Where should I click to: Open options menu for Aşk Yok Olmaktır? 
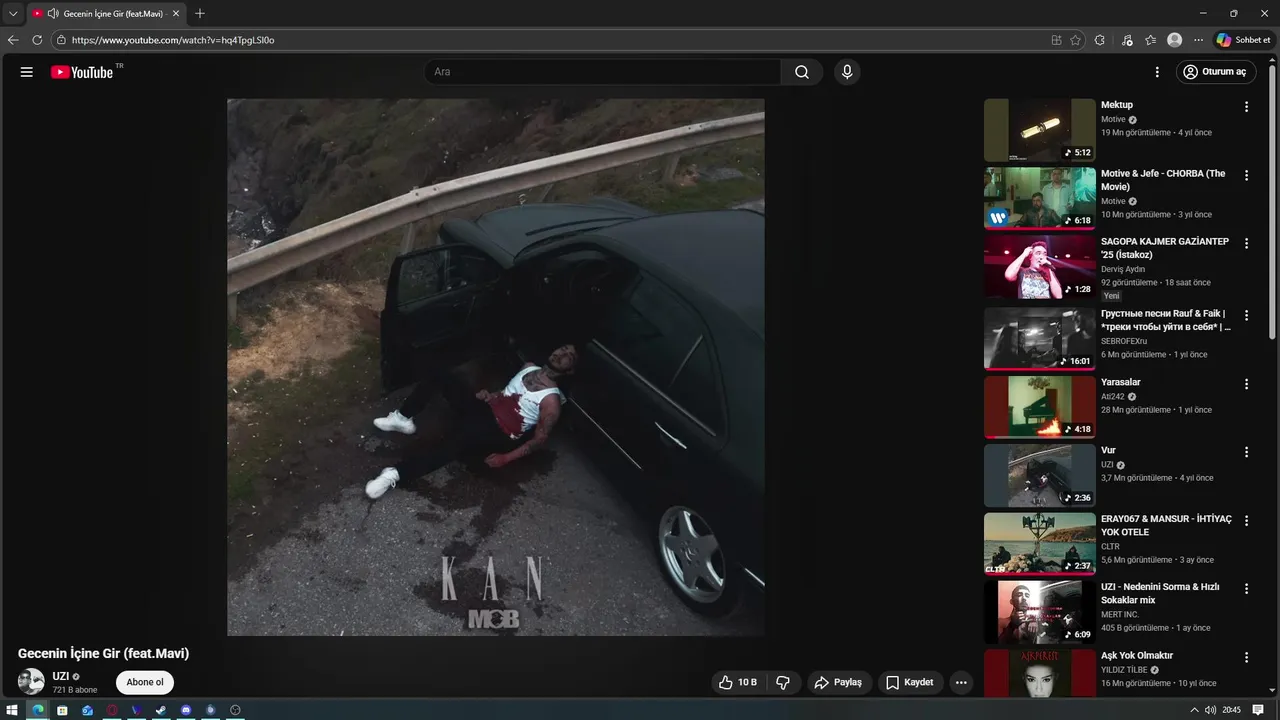pyautogui.click(x=1246, y=657)
